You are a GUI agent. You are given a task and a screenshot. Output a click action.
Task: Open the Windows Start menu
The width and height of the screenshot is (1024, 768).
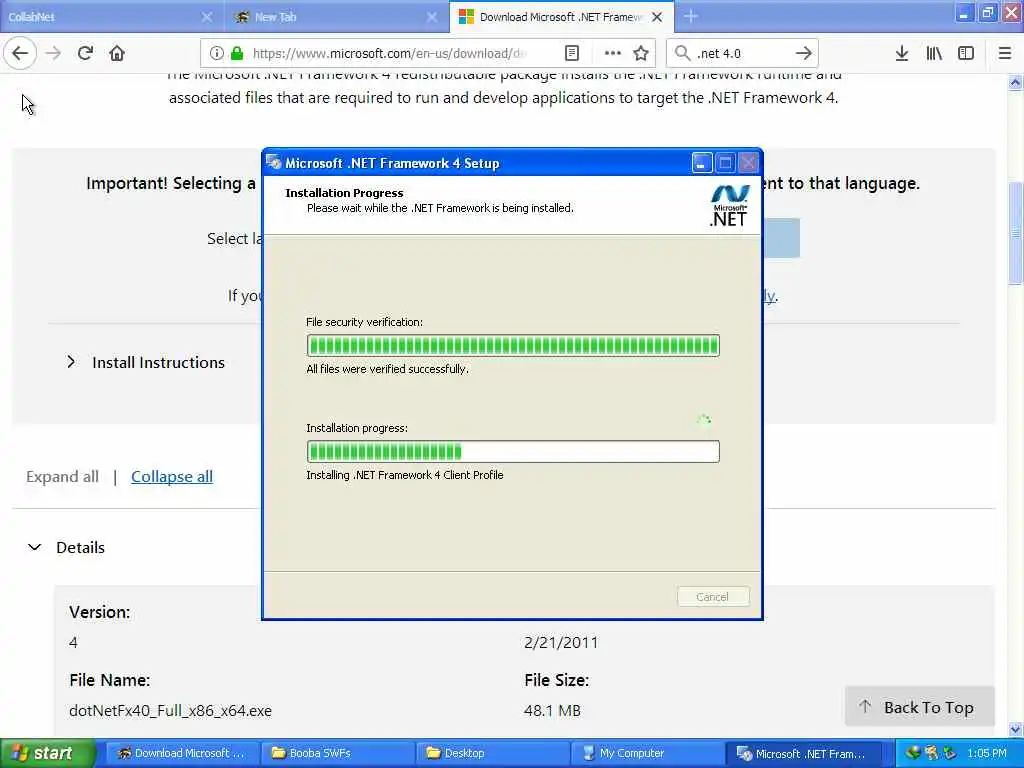pos(48,753)
